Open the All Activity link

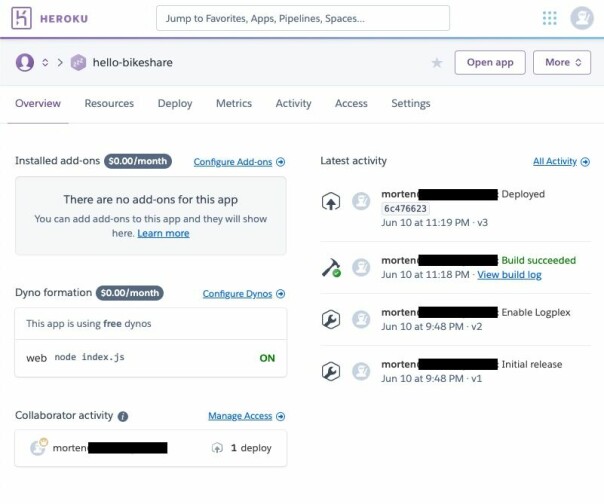(x=555, y=161)
